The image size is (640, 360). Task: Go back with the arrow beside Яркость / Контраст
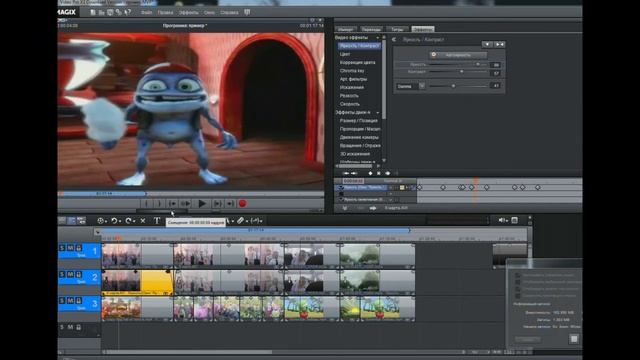[394, 40]
